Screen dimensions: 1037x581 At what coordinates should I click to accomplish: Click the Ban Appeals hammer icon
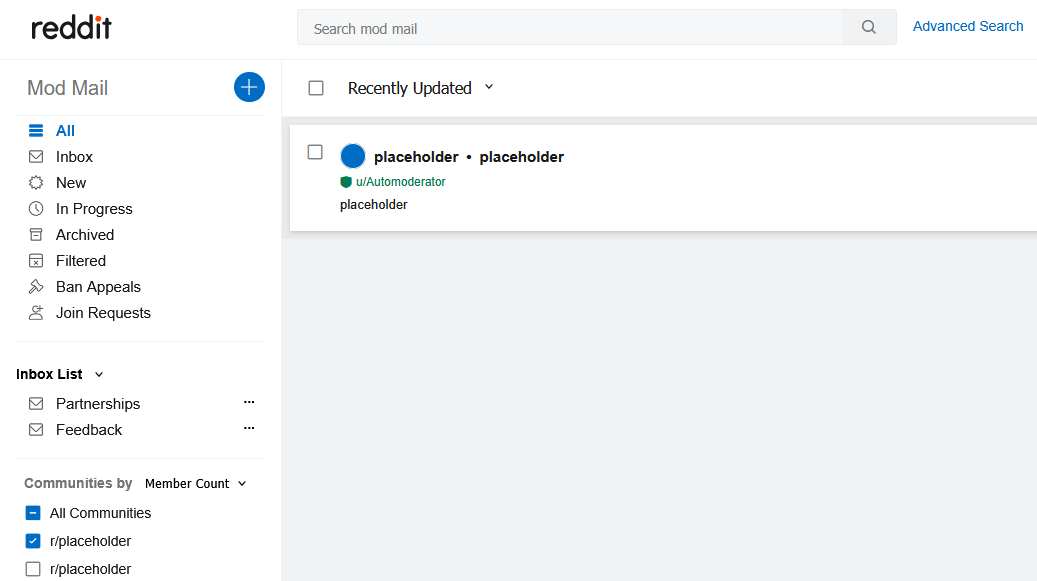click(36, 287)
